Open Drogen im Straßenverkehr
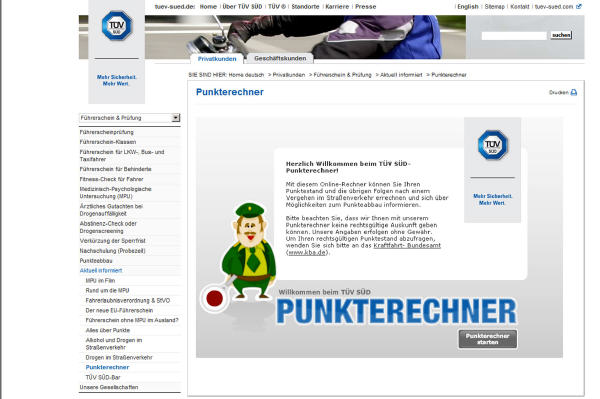600x399 pixels. [119, 357]
